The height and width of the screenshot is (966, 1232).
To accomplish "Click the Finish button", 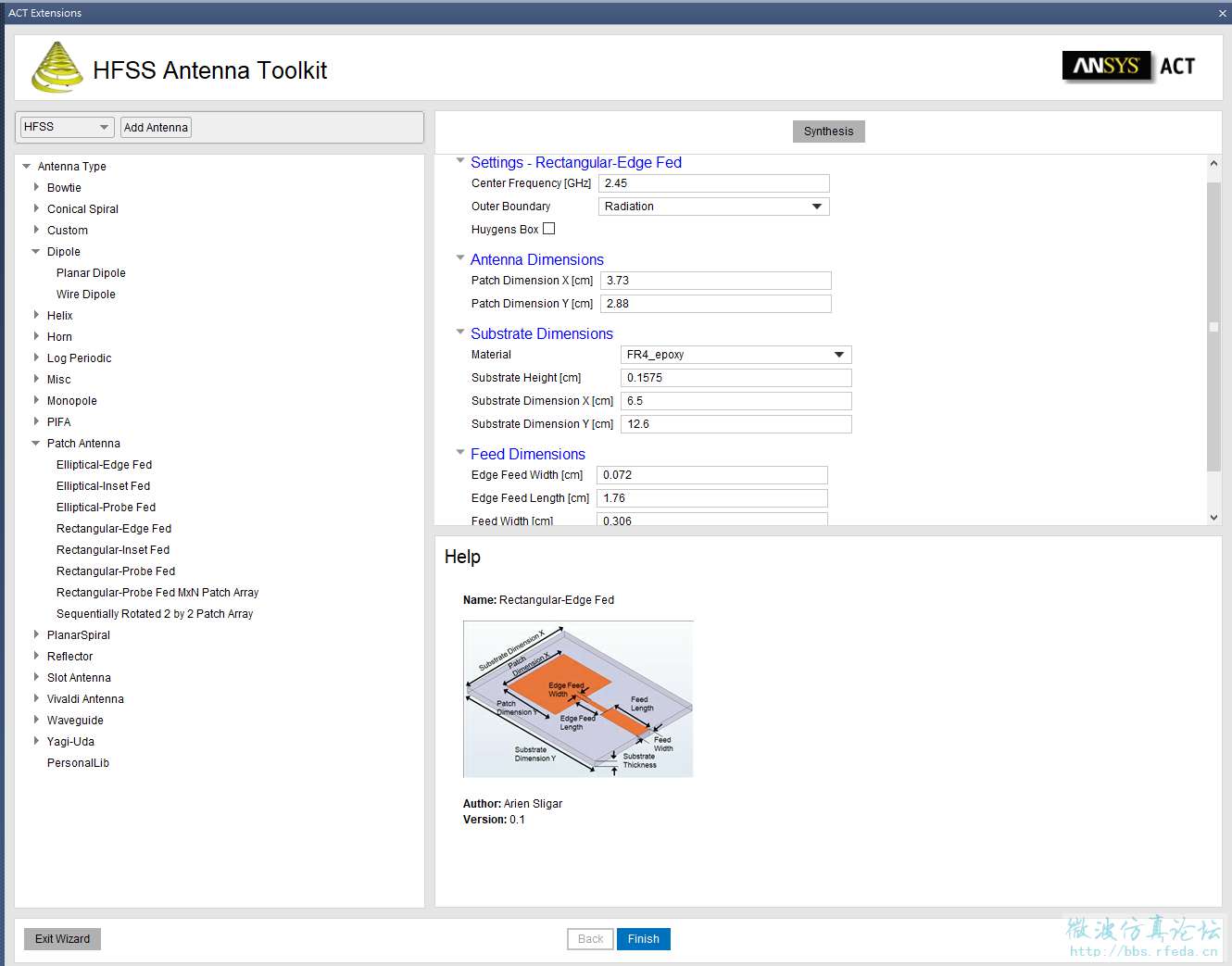I will point(644,939).
